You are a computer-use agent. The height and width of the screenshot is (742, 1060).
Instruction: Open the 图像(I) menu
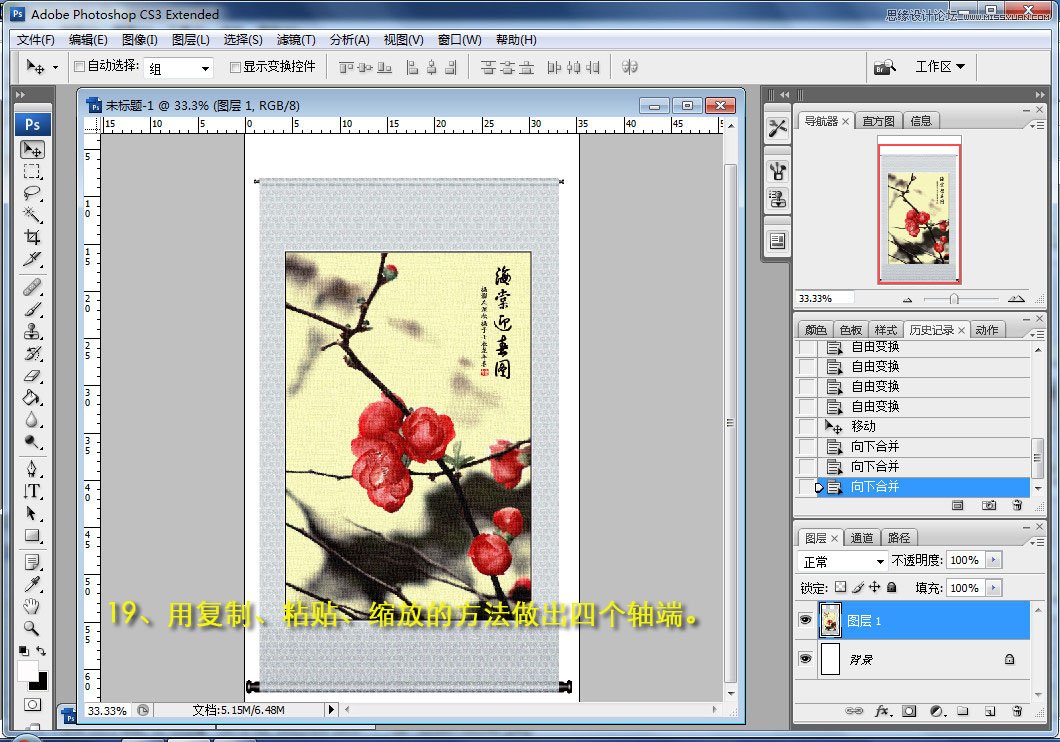pyautogui.click(x=140, y=40)
